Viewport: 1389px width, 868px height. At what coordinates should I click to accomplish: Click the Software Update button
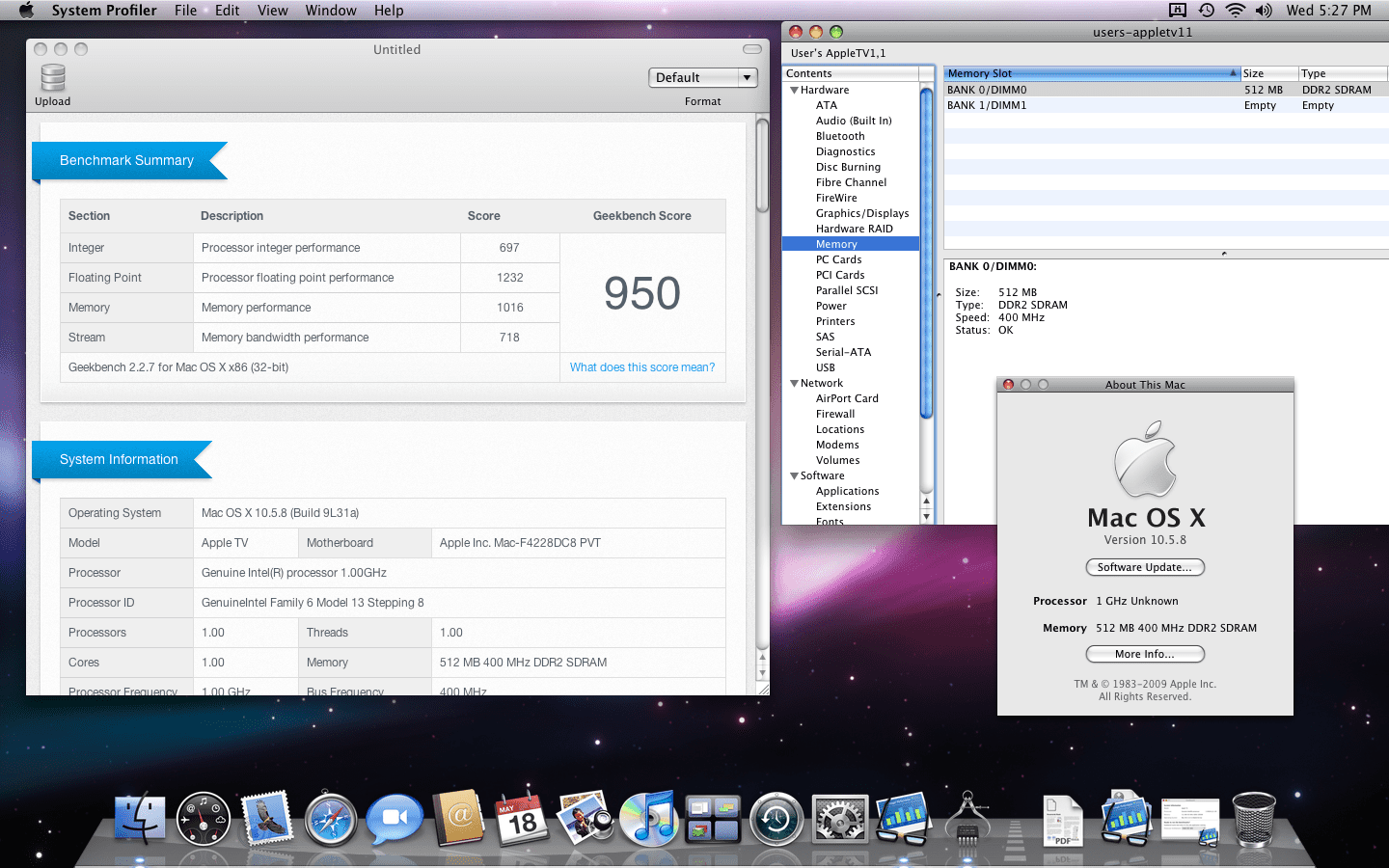click(x=1145, y=567)
